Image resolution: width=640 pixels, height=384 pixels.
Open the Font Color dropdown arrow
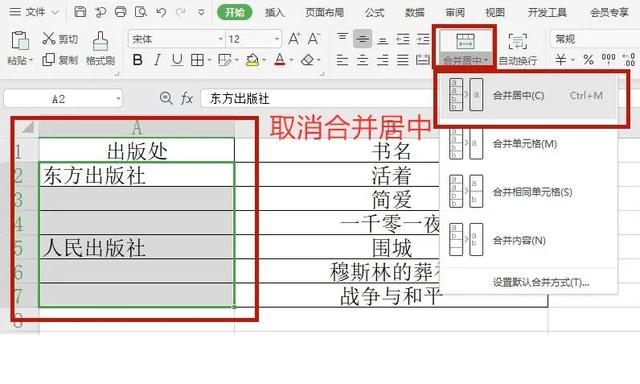[291, 61]
